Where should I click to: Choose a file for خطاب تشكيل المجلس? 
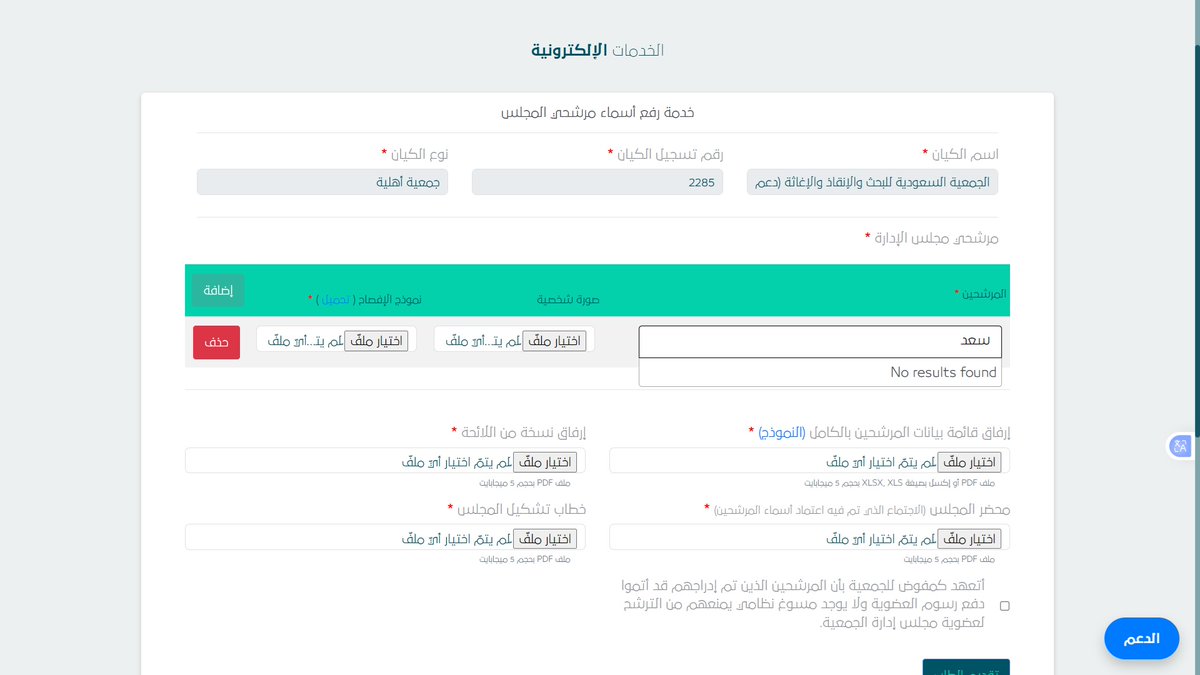[544, 537]
